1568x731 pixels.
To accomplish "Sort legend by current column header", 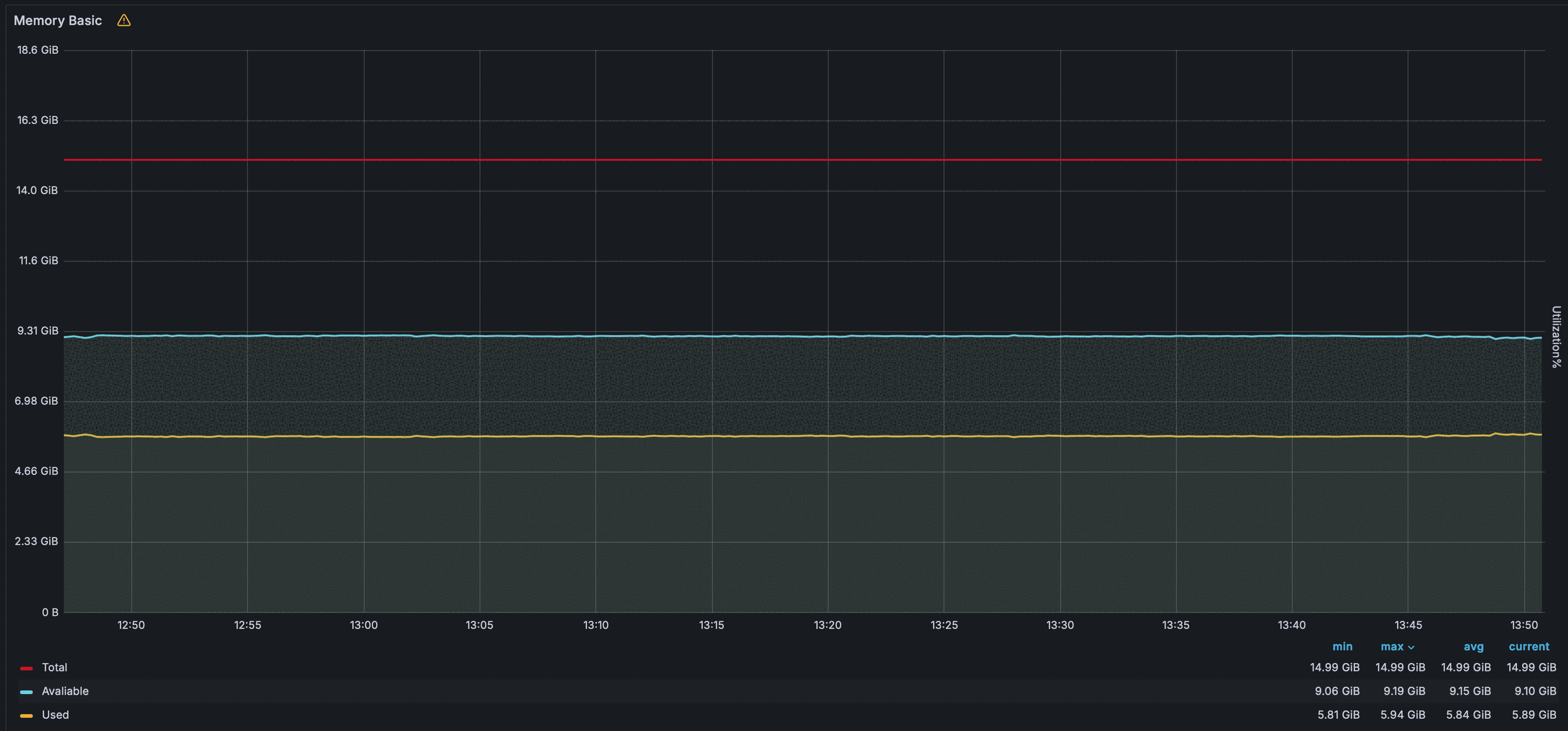I will pos(1528,646).
